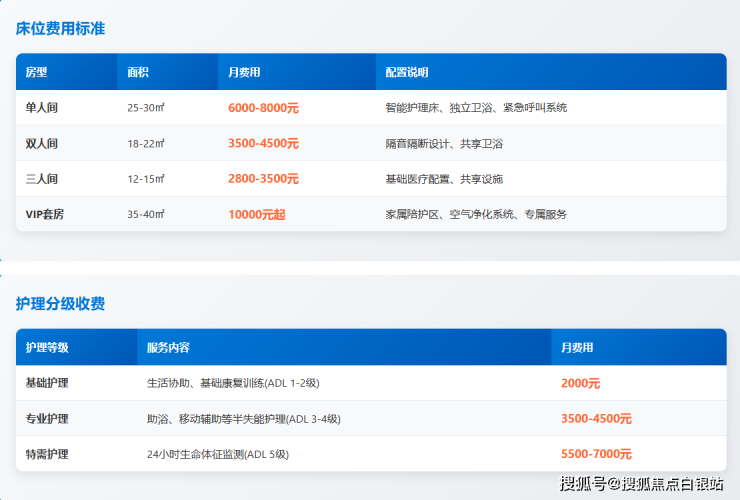Click the 2000元 nursing fee
The image size is (740, 500).
click(x=581, y=383)
